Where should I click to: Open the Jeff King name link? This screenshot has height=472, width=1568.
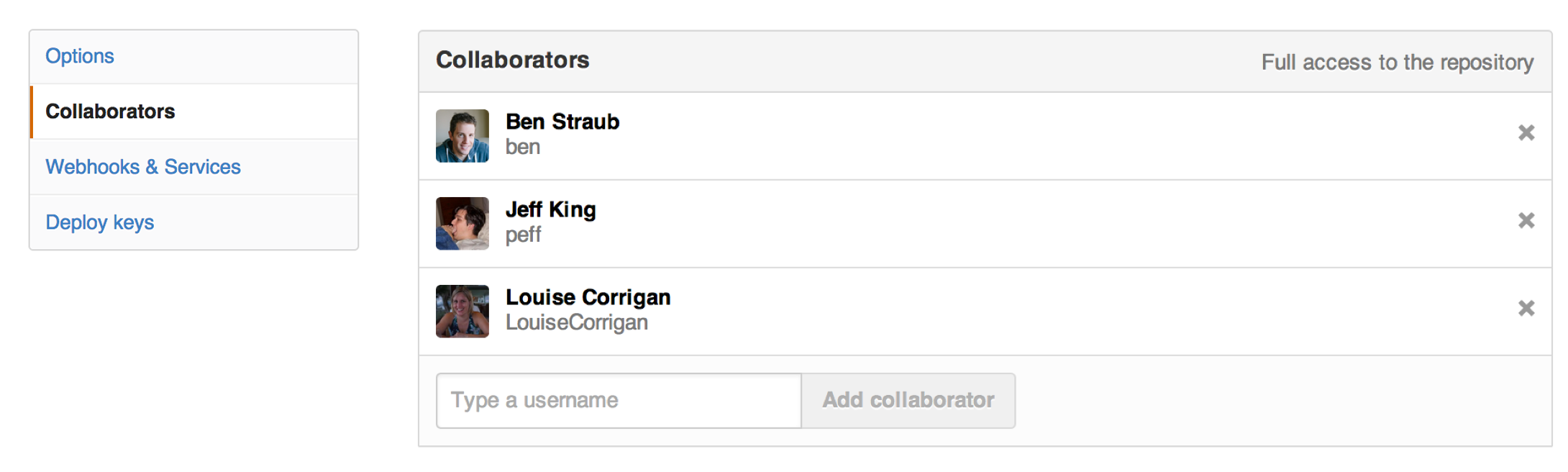point(551,209)
